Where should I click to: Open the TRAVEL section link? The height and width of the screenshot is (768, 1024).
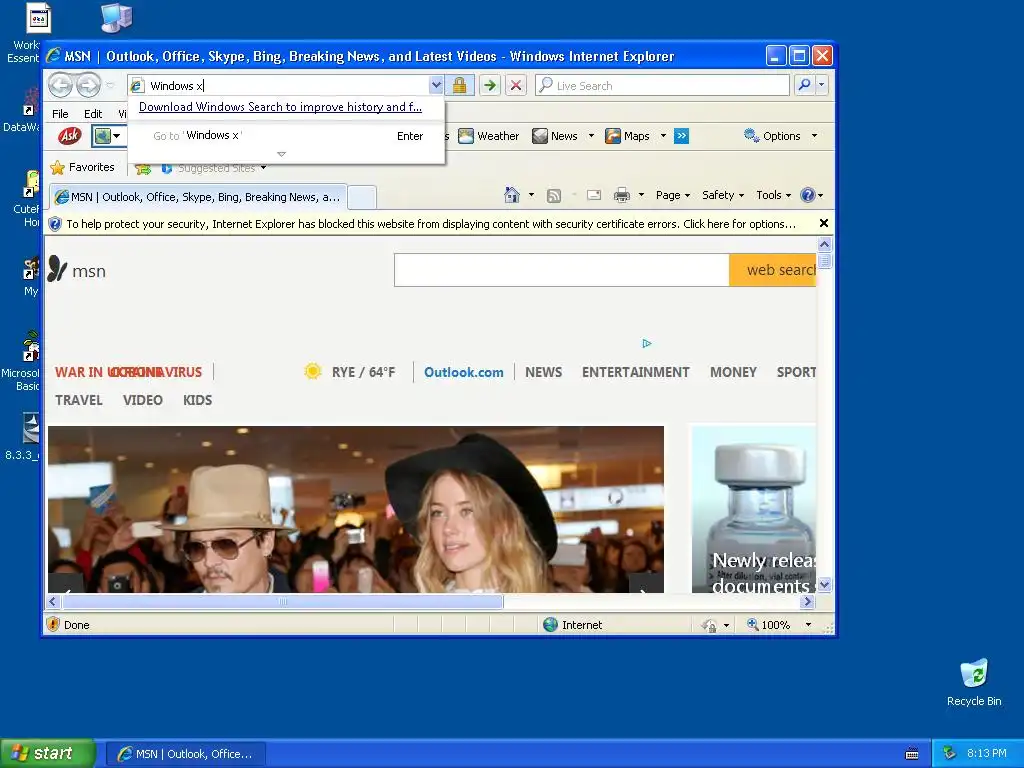click(78, 400)
